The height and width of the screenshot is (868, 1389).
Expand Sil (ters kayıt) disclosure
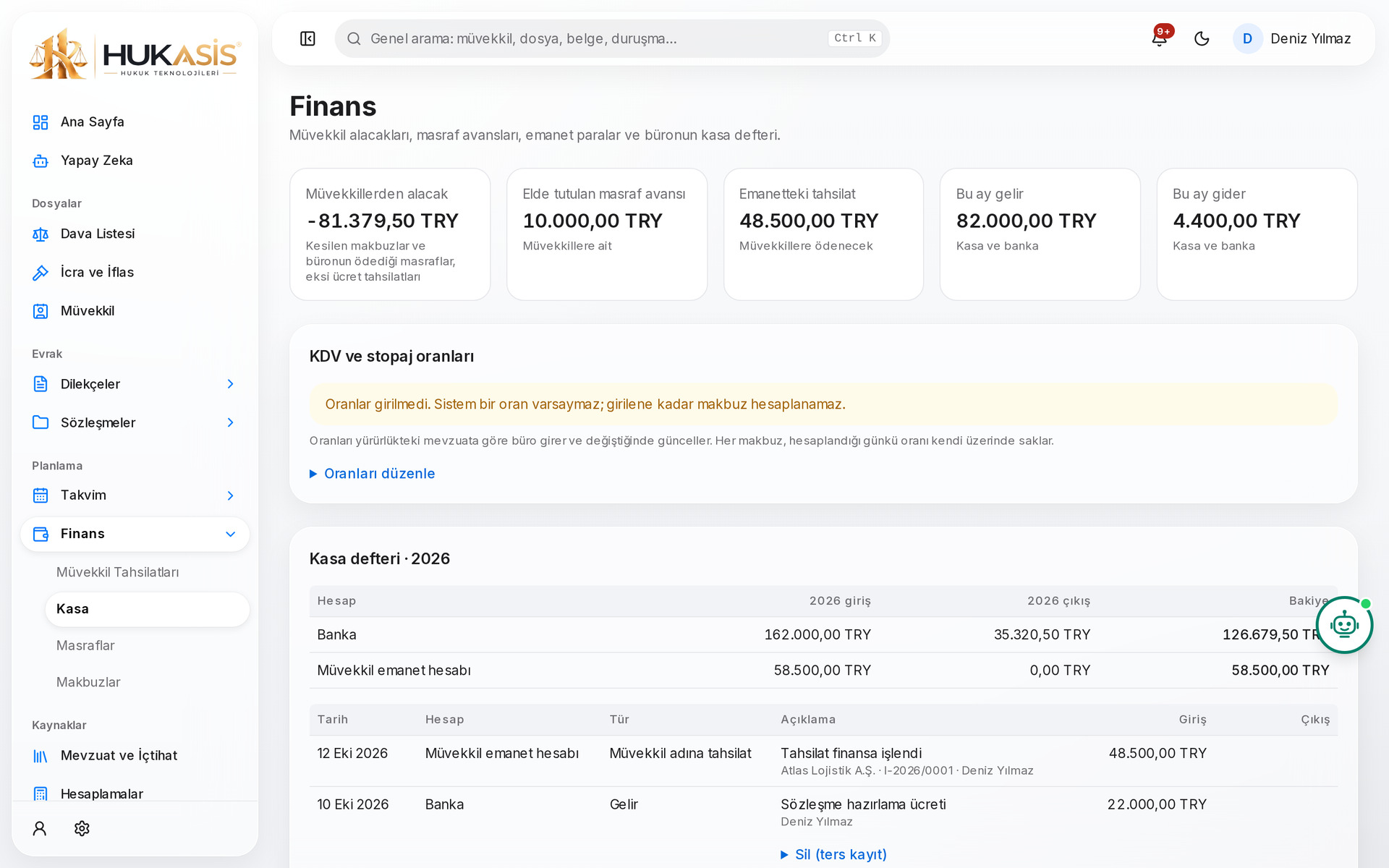tap(833, 854)
